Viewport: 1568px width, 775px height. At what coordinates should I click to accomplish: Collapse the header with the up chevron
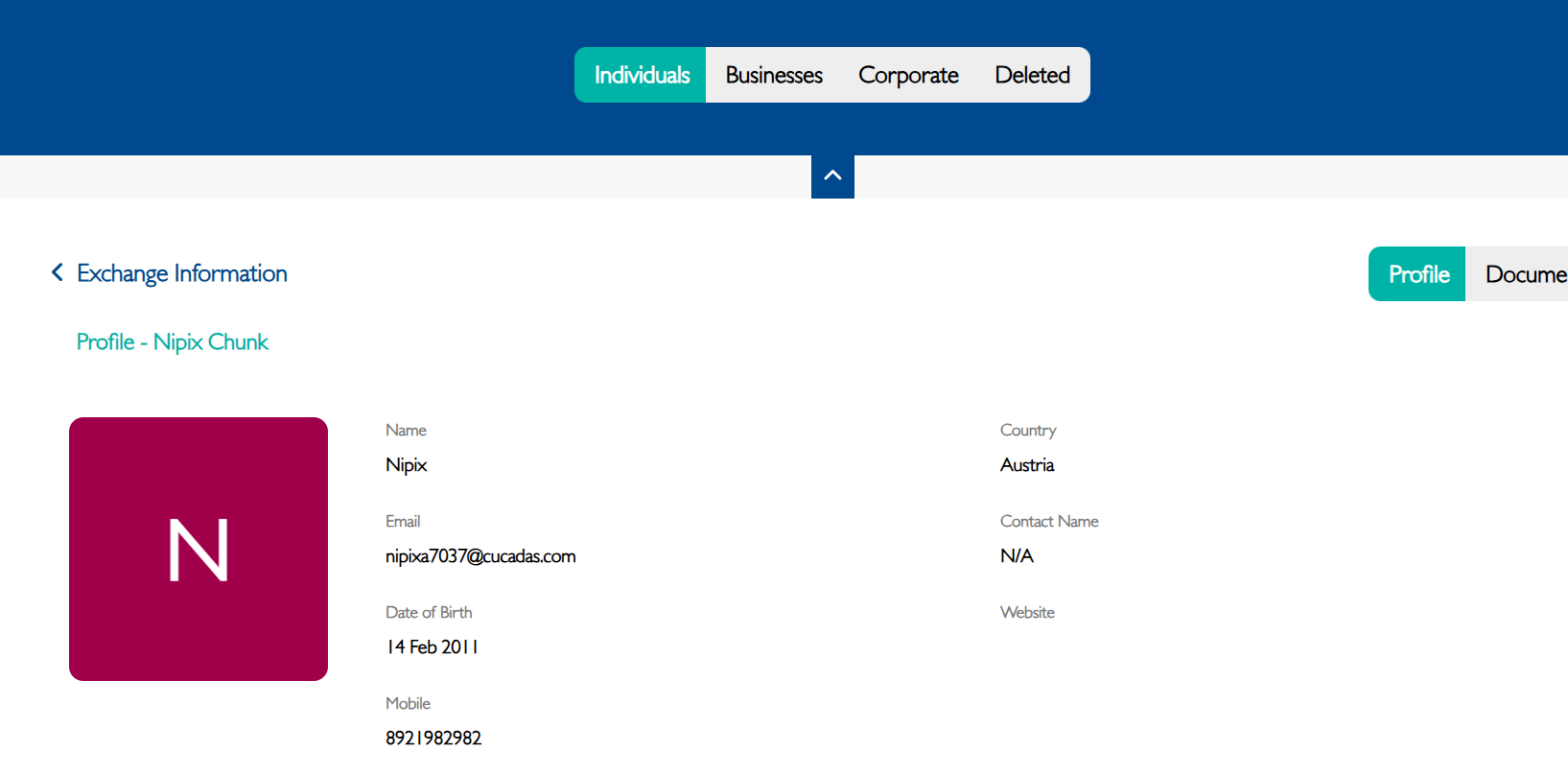tap(832, 176)
